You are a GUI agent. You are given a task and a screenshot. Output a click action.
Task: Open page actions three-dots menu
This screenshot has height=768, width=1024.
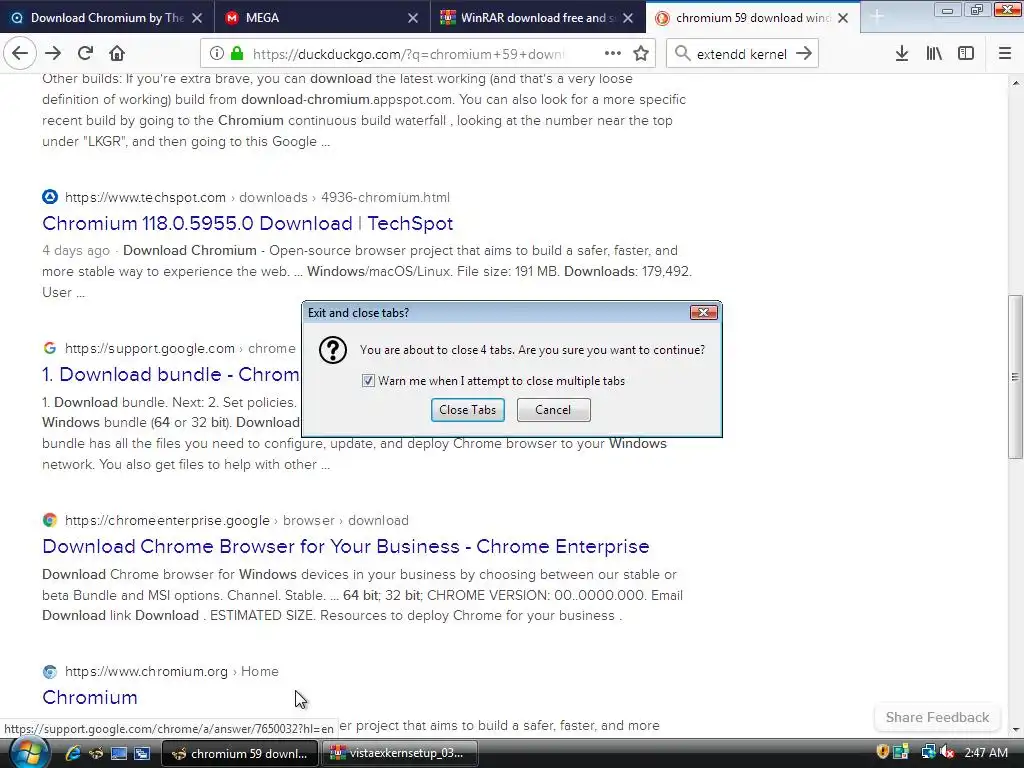(x=613, y=54)
